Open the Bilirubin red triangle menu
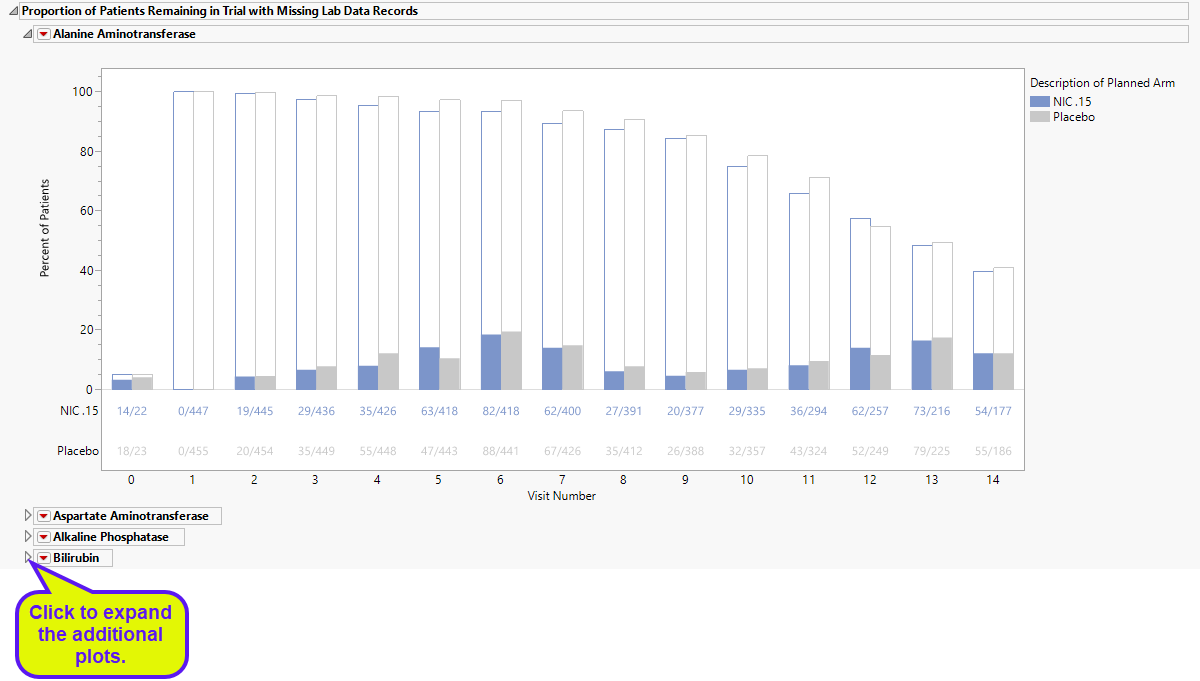 pyautogui.click(x=43, y=558)
